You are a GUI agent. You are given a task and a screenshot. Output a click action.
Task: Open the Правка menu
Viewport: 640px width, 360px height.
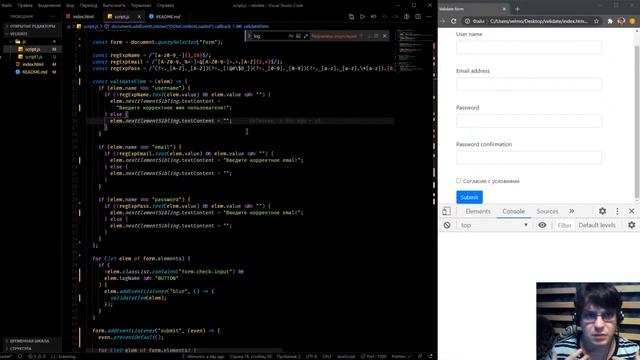(x=25, y=5)
